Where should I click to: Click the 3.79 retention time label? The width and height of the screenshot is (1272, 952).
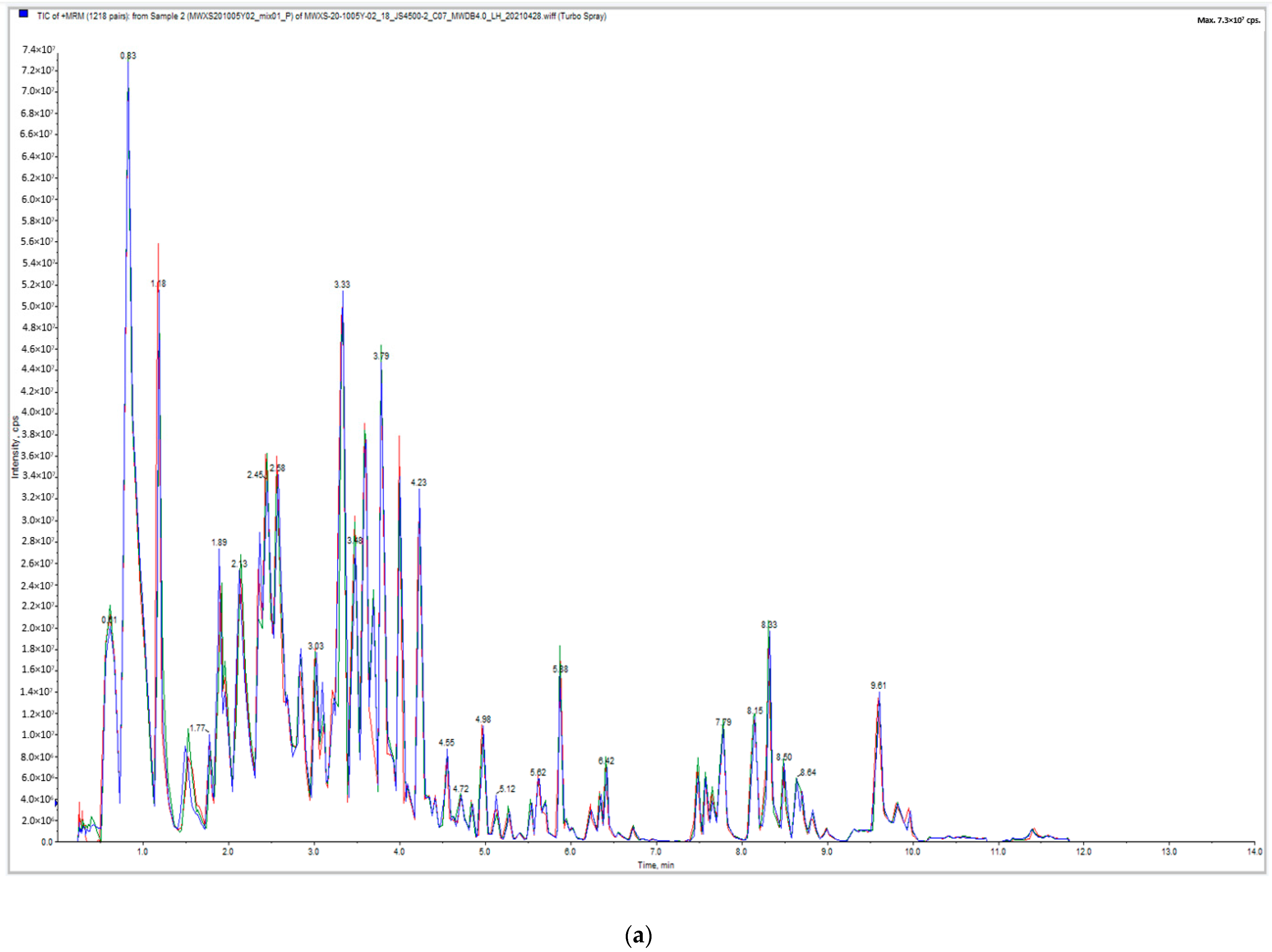381,356
